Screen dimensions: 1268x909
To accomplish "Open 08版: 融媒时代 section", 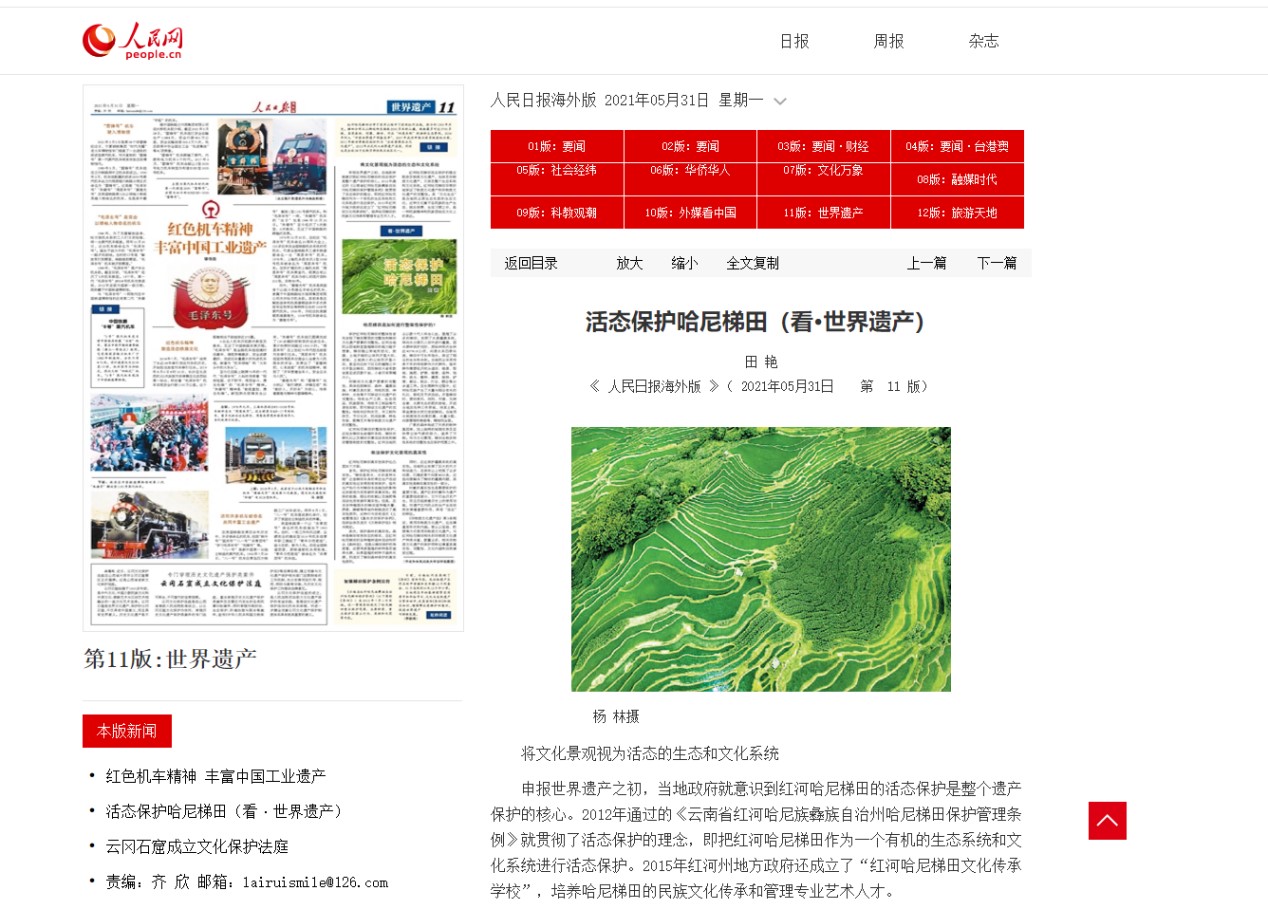I will 957,179.
